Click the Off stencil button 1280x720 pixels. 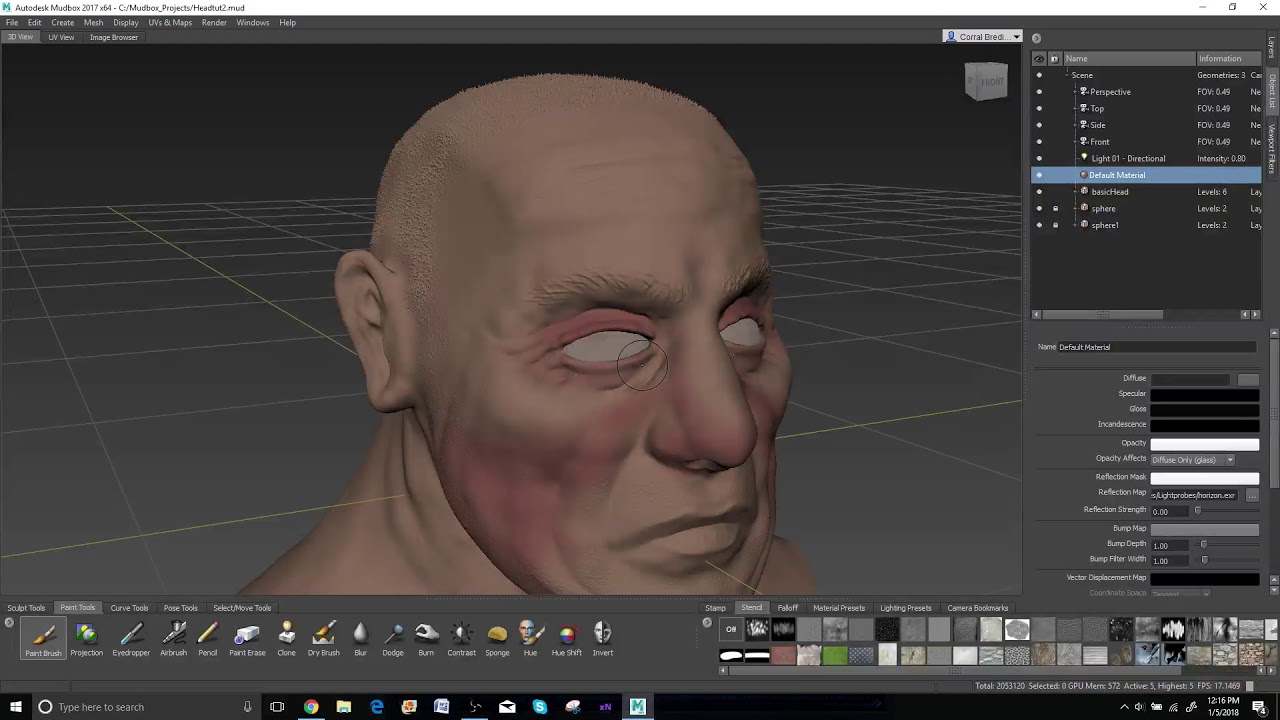click(x=731, y=629)
